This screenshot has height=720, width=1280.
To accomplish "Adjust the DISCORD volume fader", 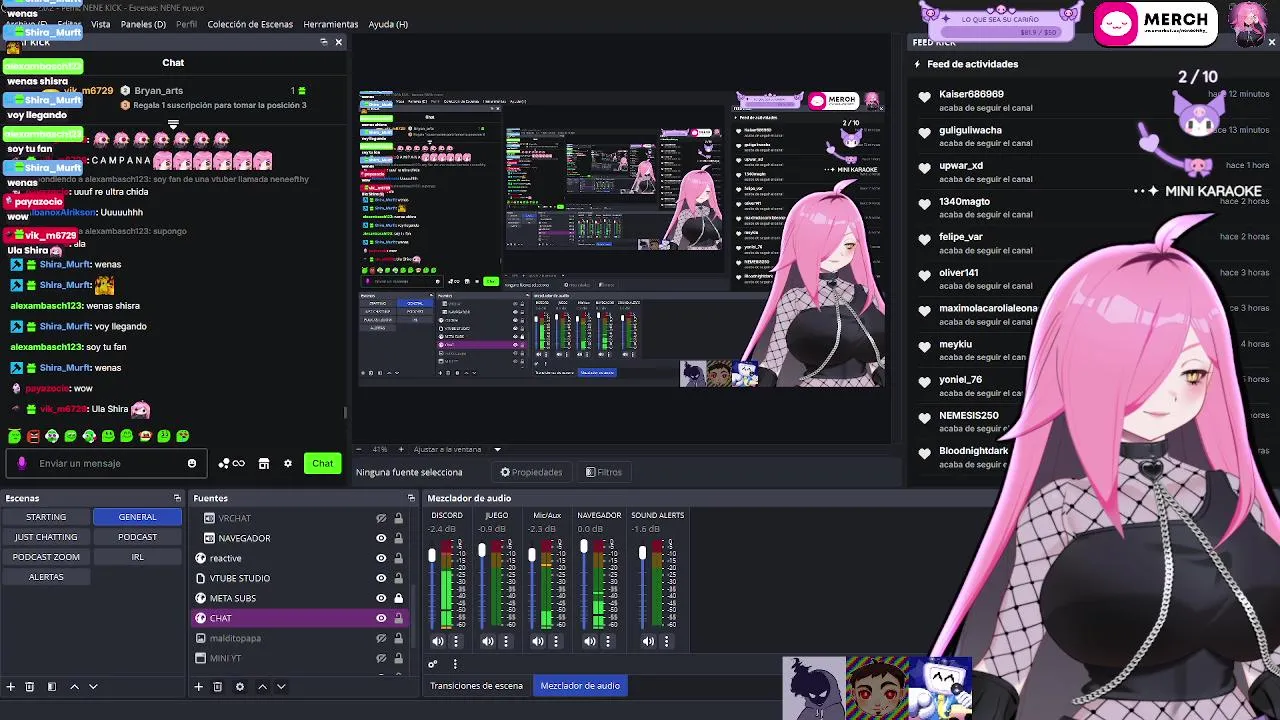I will pos(432,553).
